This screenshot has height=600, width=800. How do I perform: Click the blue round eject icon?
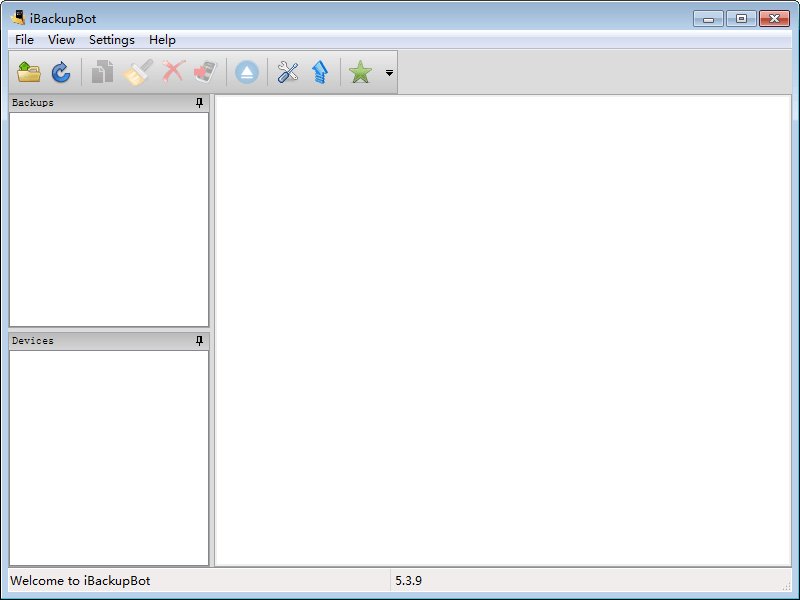point(247,72)
